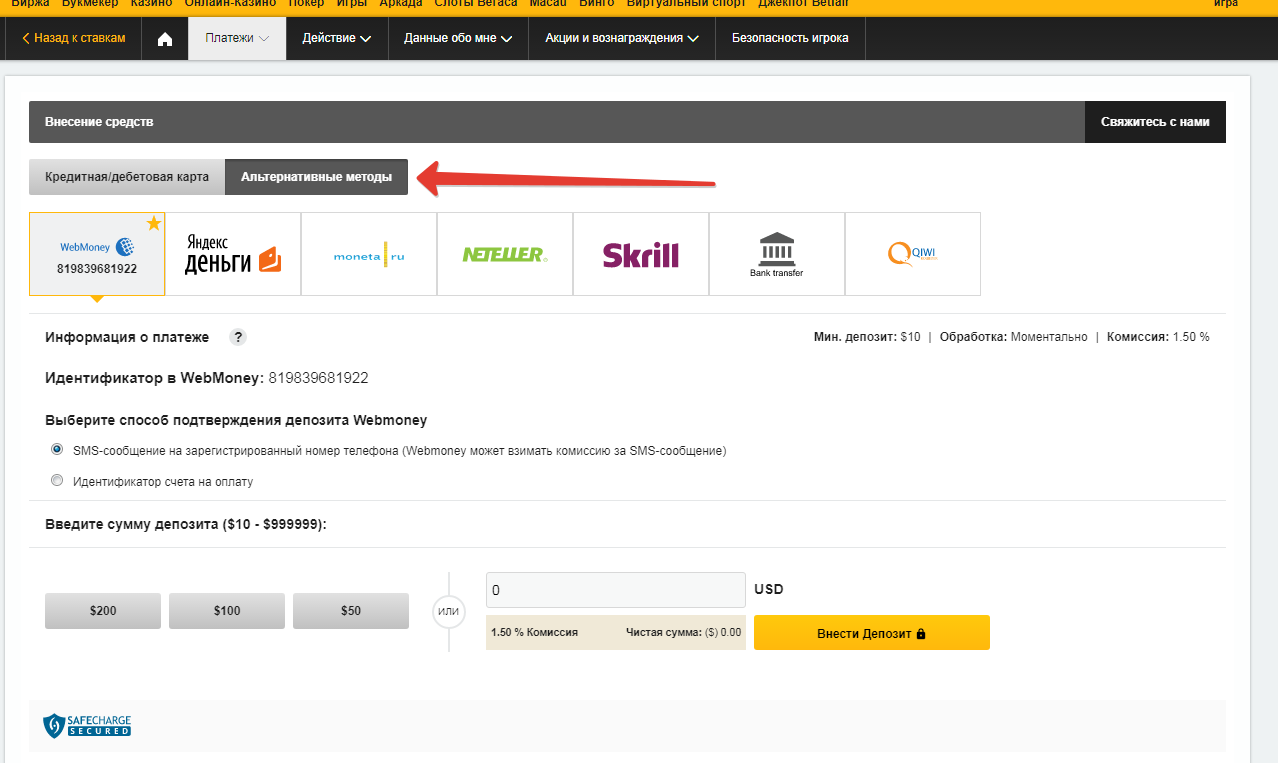Viewport: 1278px width, 763px height.
Task: Click the 1.50 % Комиссия label
Action: tap(534, 632)
